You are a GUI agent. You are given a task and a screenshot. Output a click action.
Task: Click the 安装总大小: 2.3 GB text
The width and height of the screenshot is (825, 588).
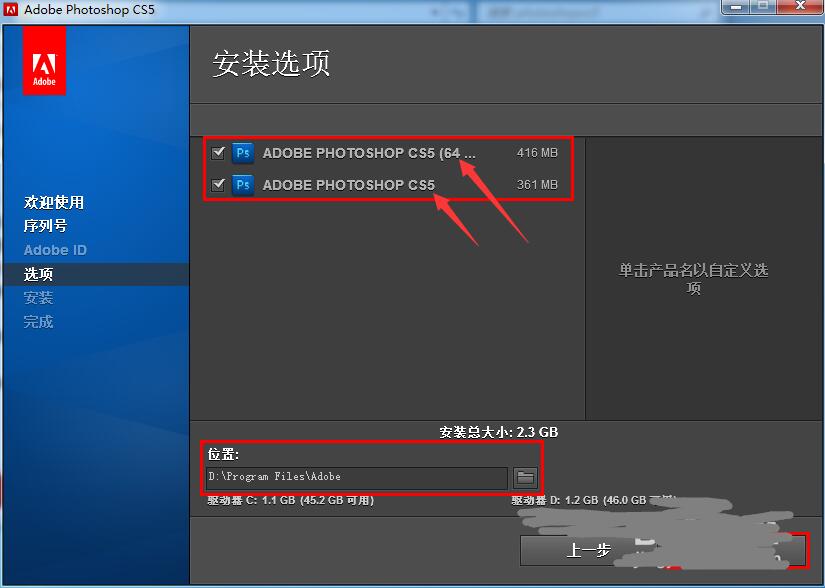click(498, 432)
